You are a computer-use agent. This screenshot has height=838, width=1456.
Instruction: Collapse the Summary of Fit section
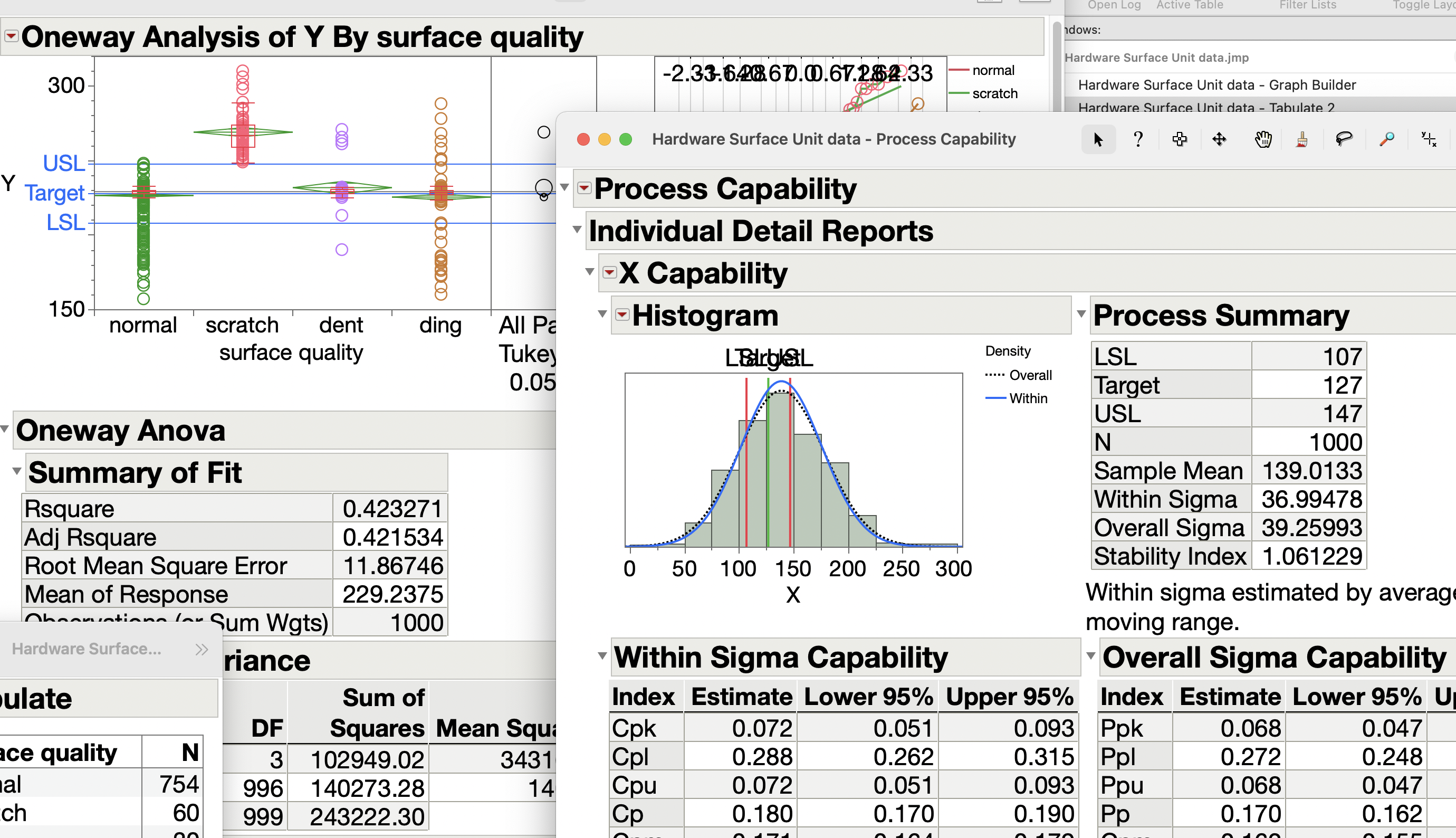[17, 471]
